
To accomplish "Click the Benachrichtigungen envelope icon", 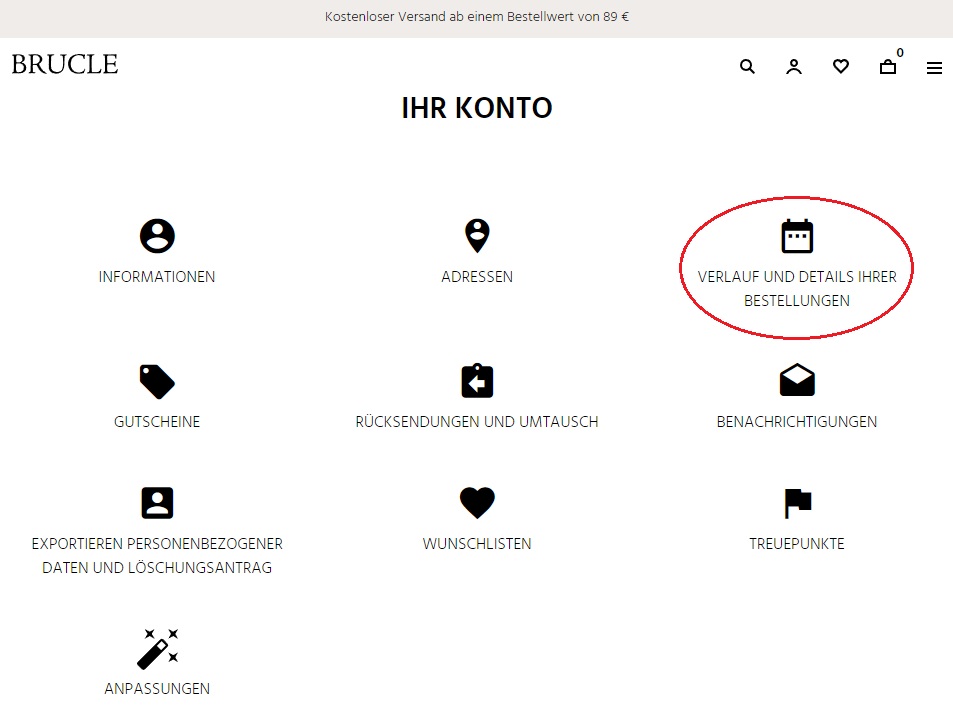I will point(797,381).
